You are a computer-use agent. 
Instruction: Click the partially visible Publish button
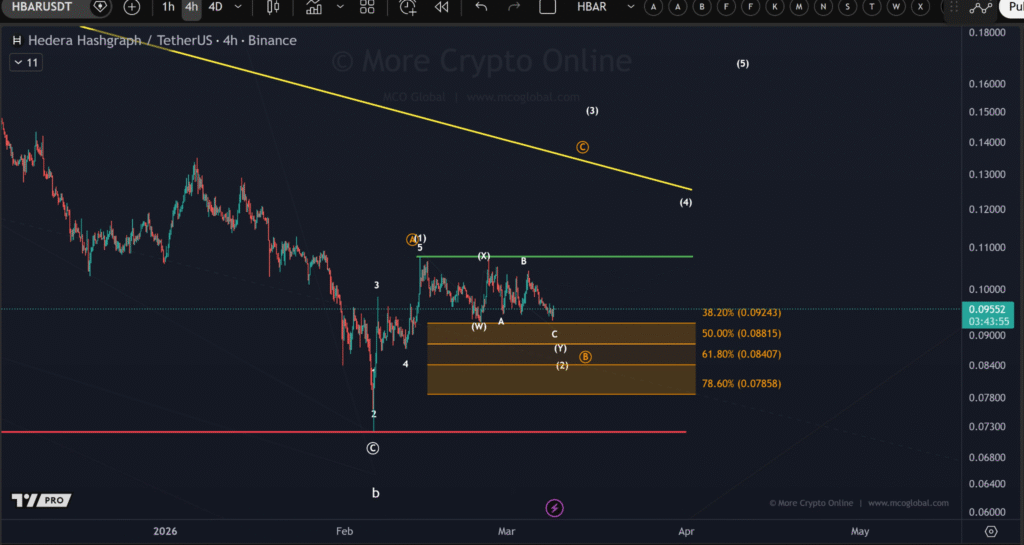coord(1012,7)
